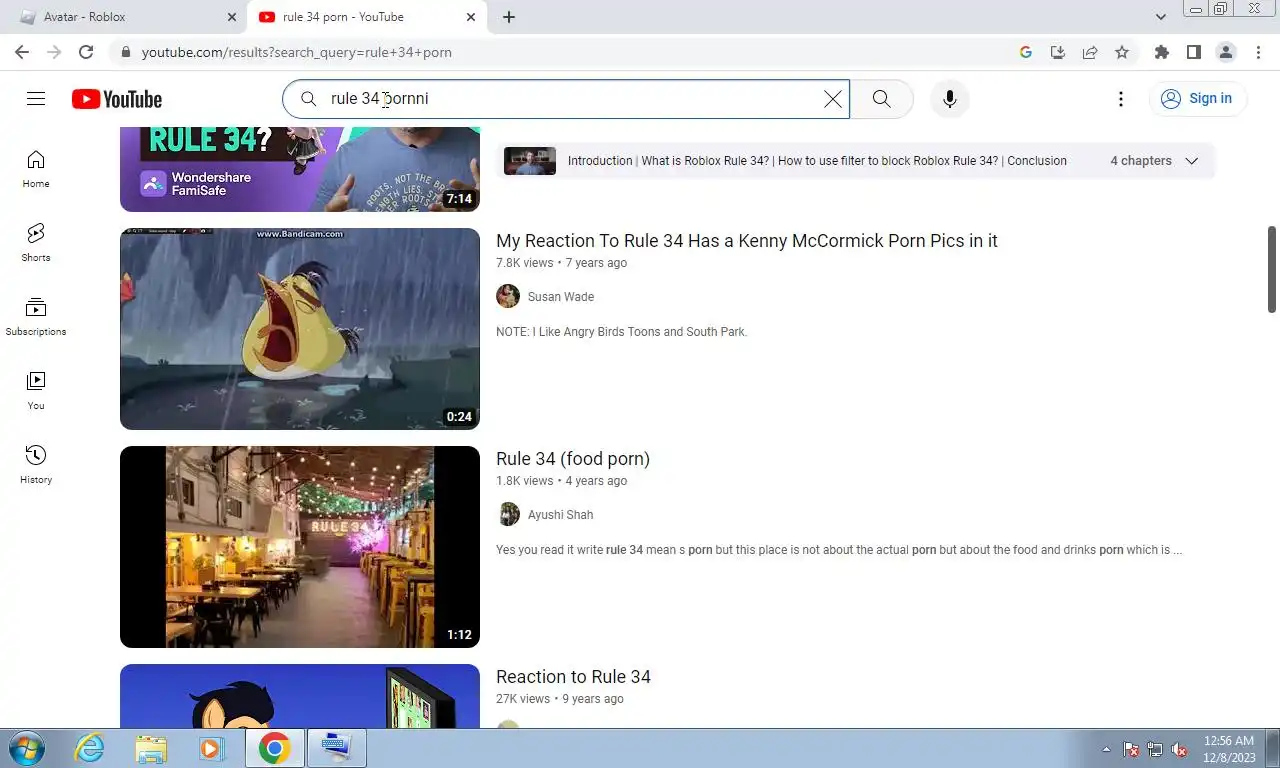Click the Google icon in address bar
Viewport: 1280px width, 768px height.
pyautogui.click(x=1026, y=52)
